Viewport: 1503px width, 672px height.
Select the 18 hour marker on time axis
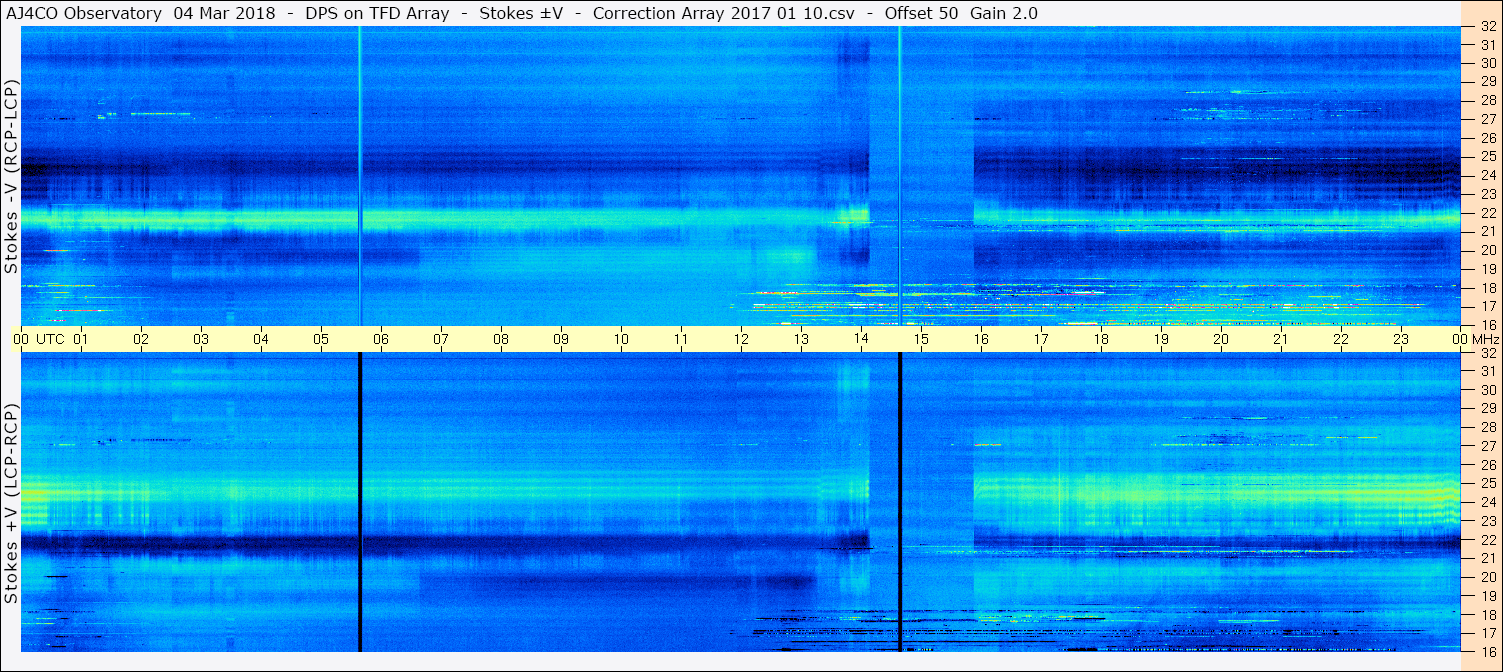click(1101, 339)
